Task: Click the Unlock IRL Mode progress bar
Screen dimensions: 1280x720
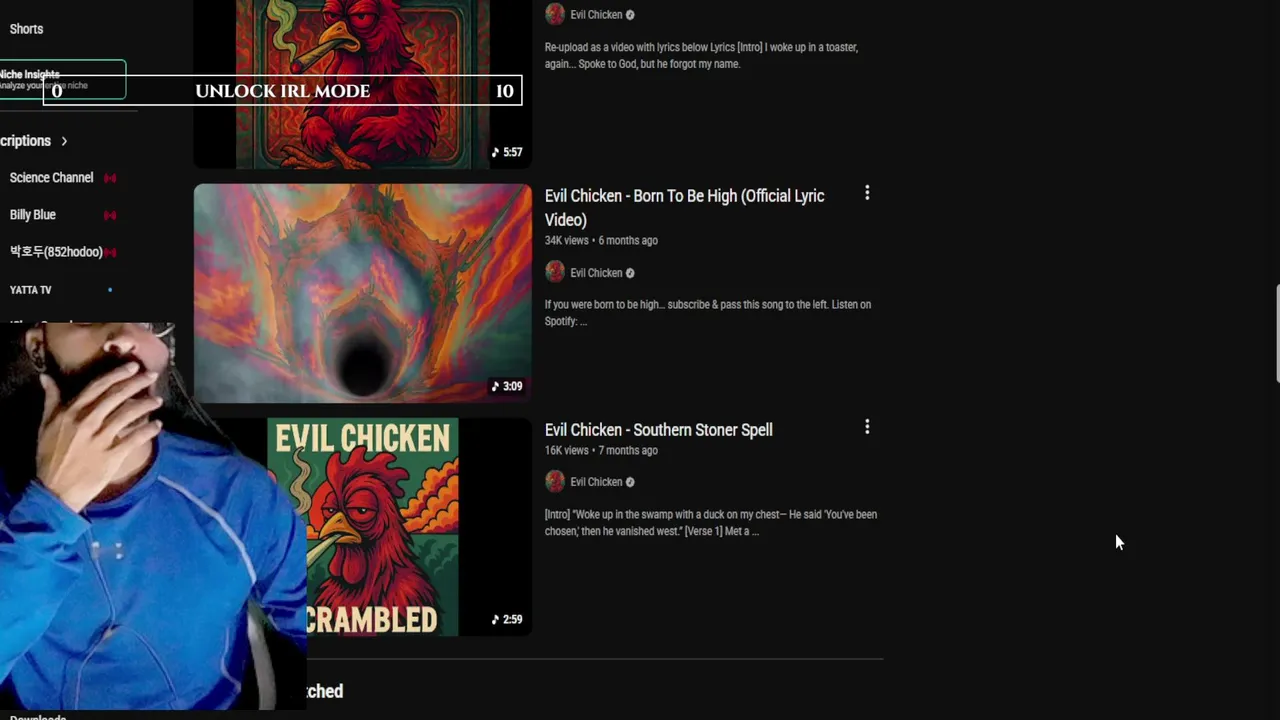Action: (282, 91)
